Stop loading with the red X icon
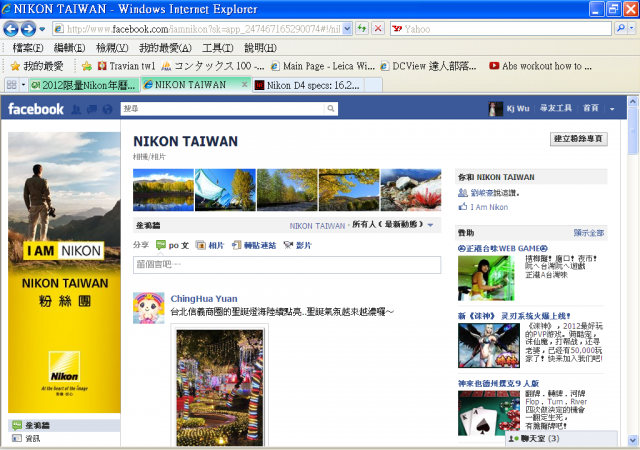 pyautogui.click(x=378, y=29)
